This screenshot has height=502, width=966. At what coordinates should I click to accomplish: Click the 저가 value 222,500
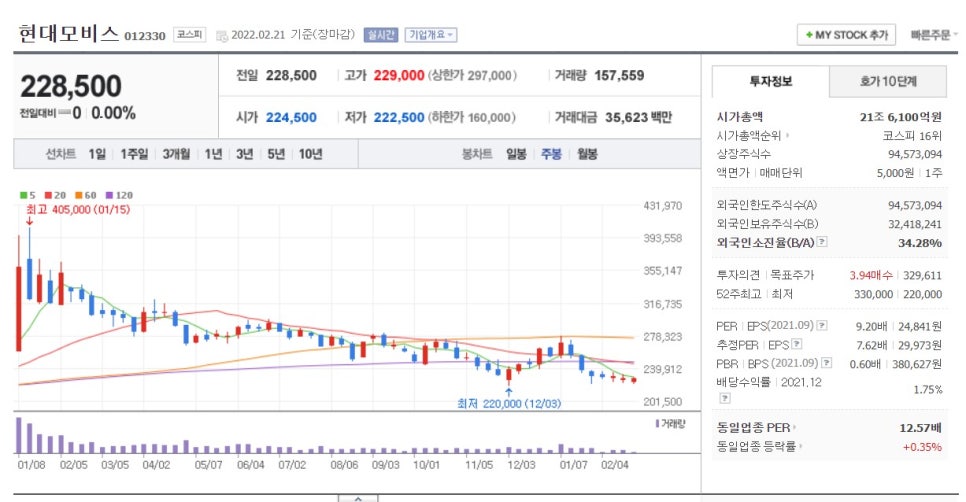click(399, 118)
